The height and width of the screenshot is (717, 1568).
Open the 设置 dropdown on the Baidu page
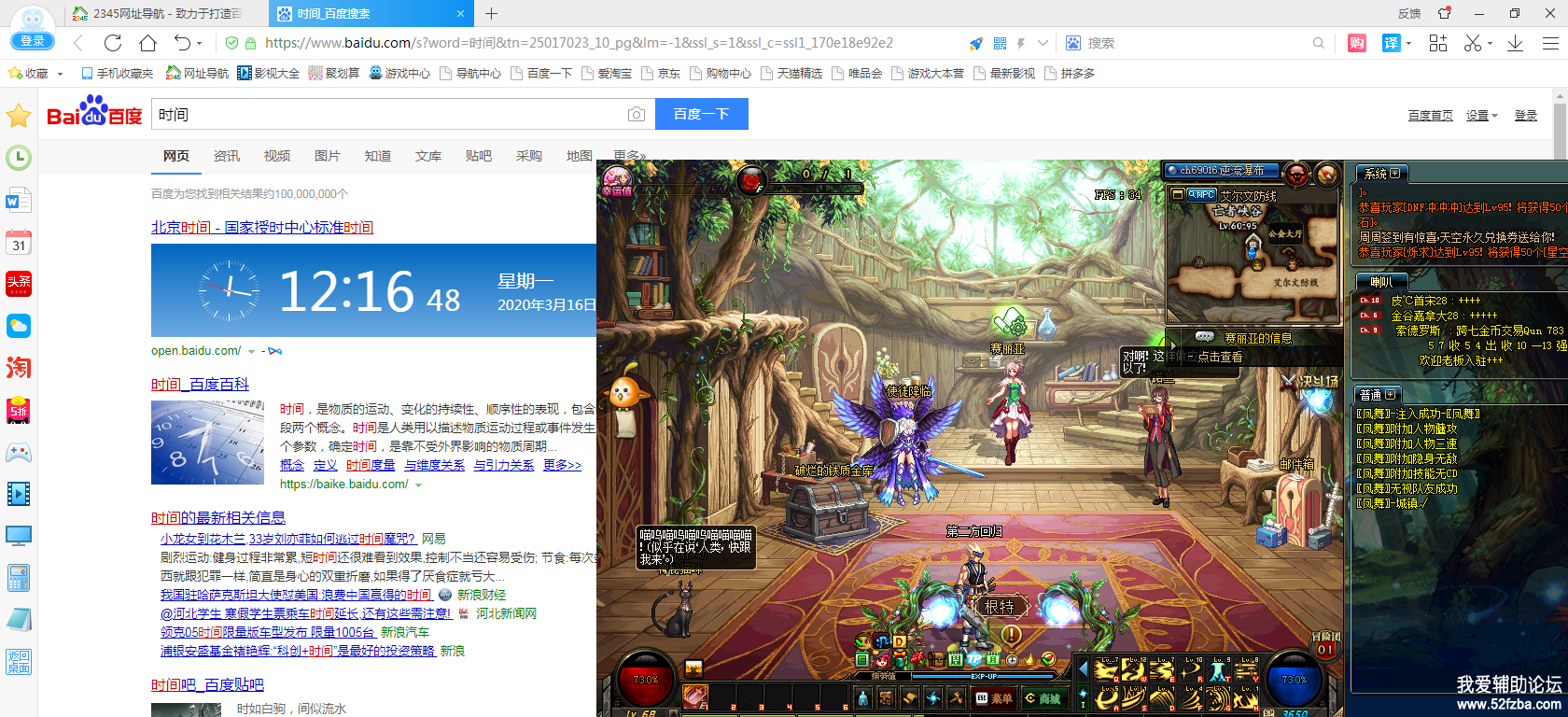pos(1481,115)
